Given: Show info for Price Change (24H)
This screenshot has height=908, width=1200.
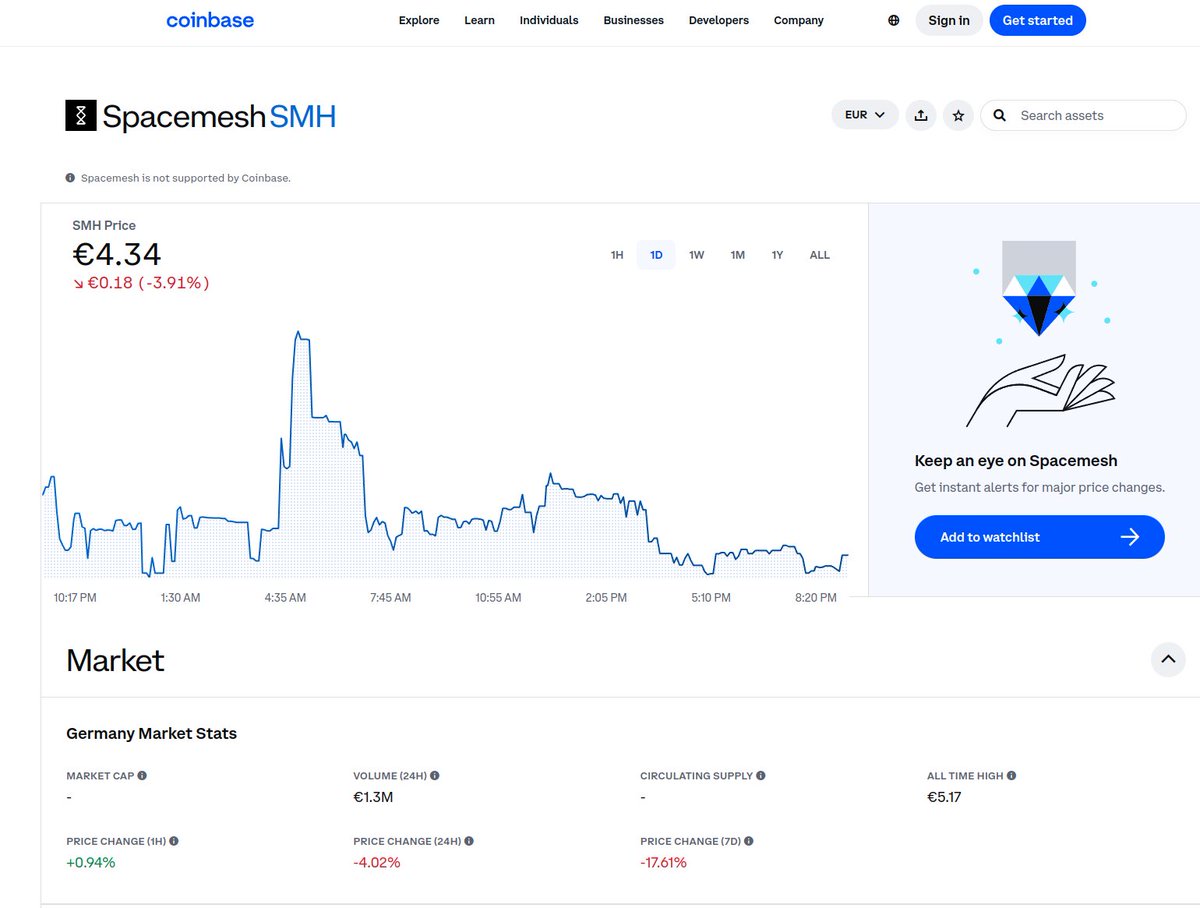Looking at the screenshot, I should (468, 842).
